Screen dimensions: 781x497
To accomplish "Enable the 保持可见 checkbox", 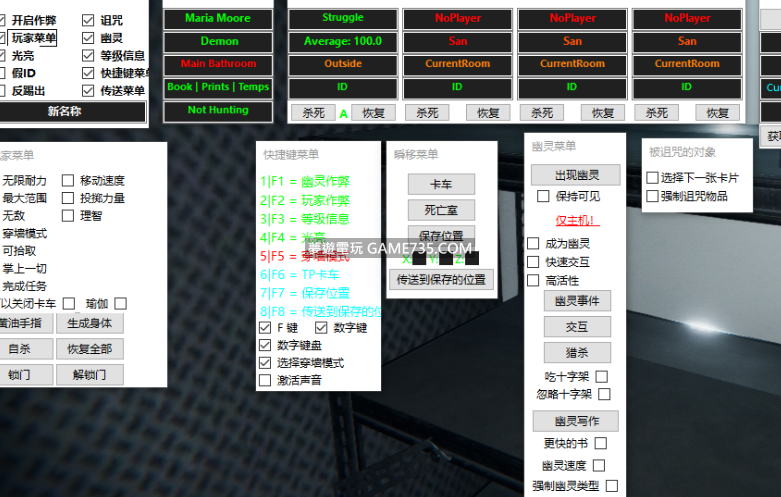I will (543, 196).
